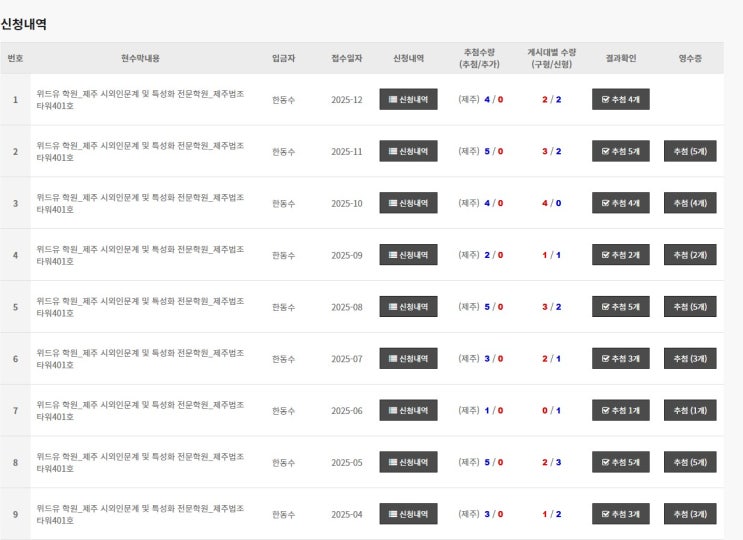Open receipt 추첨 (3개) for 2025-04

pyautogui.click(x=690, y=514)
